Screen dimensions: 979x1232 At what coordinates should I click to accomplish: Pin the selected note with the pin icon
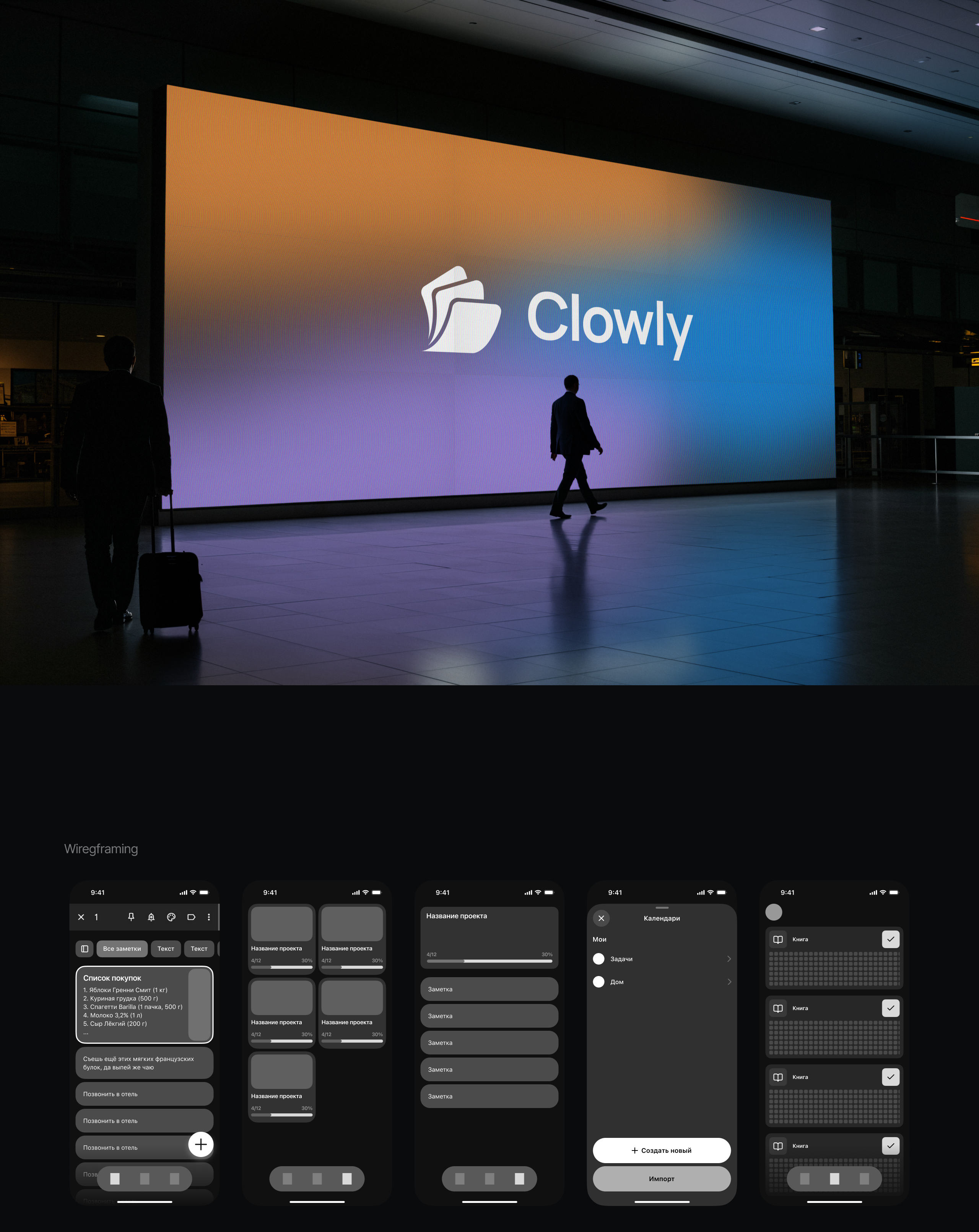(x=131, y=917)
